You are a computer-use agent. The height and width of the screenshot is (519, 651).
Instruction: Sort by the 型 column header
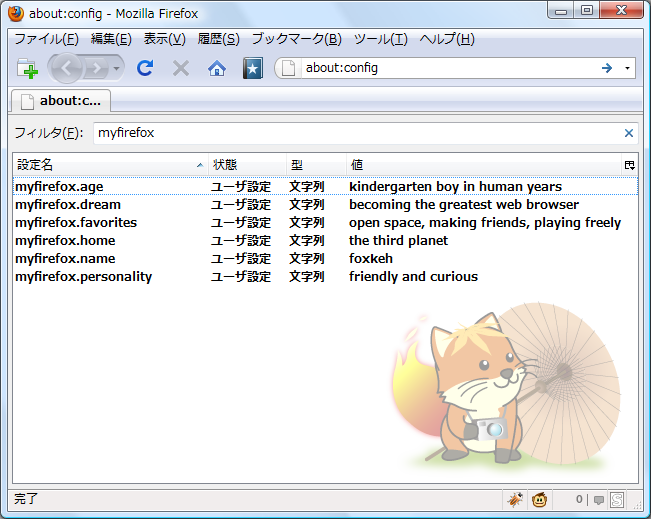tap(316, 165)
